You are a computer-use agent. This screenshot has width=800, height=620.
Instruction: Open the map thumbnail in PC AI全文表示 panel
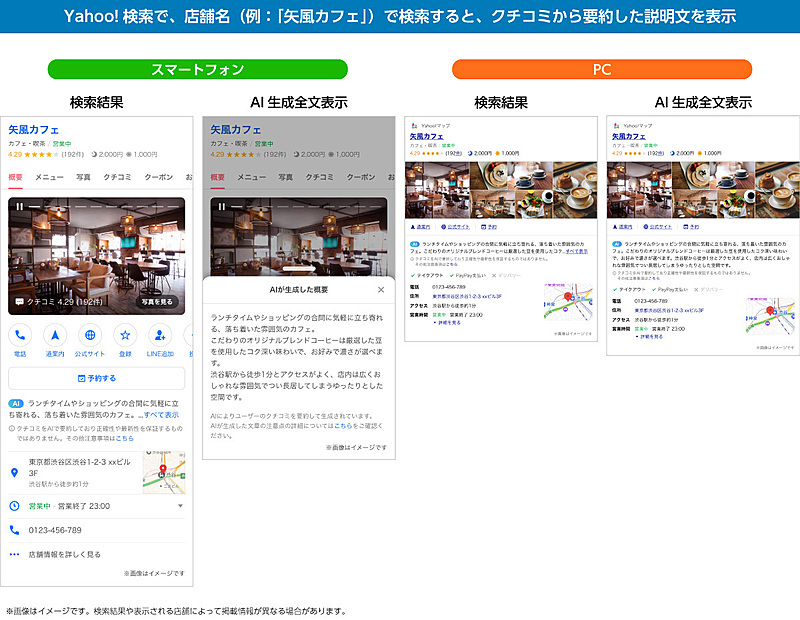coord(770,316)
